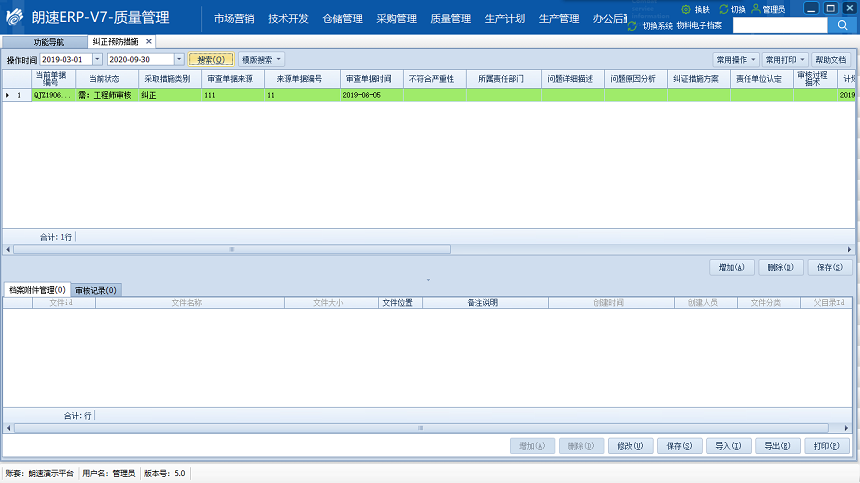Close the 纠正预防措施 tab
Image resolution: width=860 pixels, height=483 pixels.
[149, 42]
